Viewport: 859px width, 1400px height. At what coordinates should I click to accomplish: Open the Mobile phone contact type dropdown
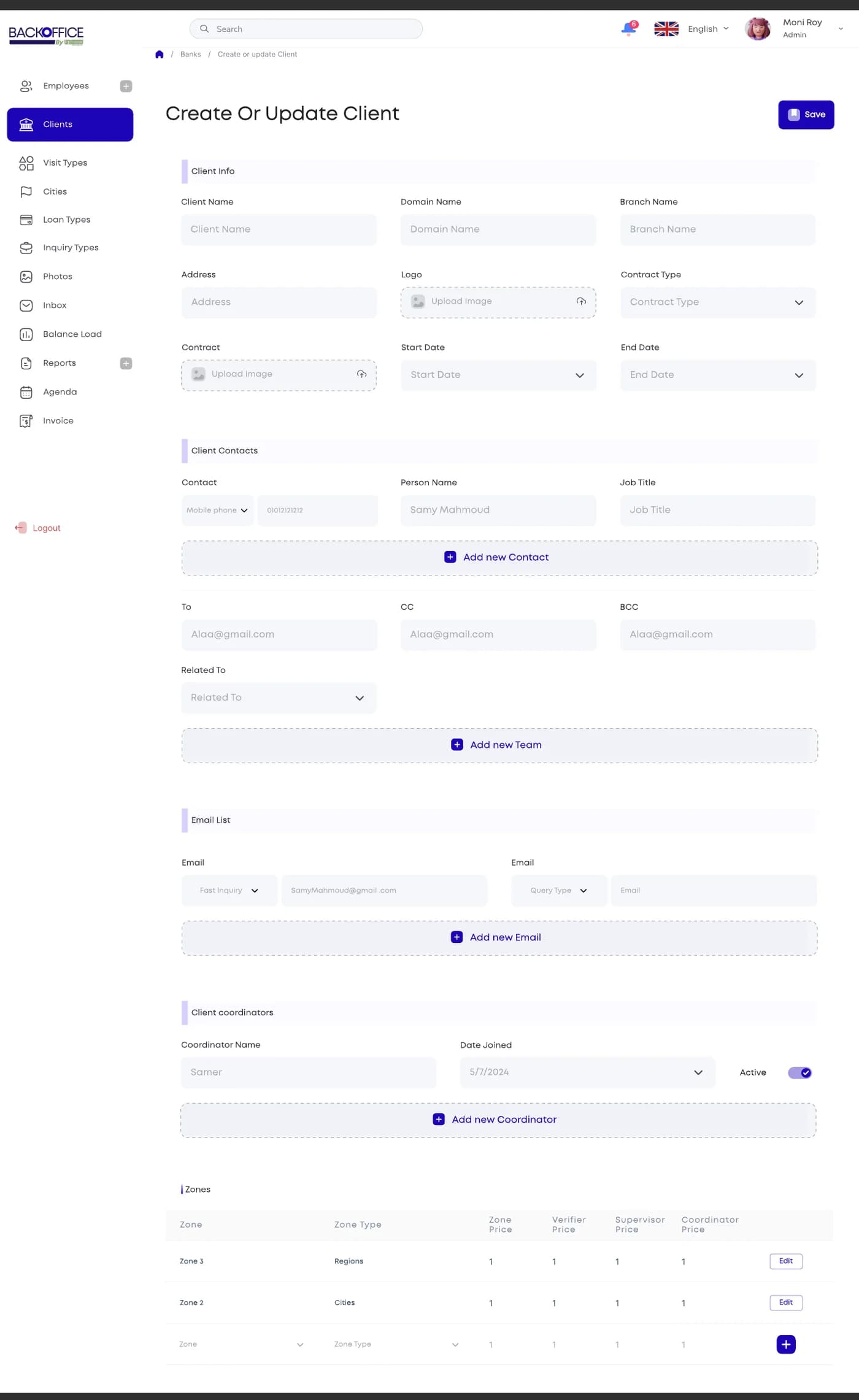click(217, 510)
